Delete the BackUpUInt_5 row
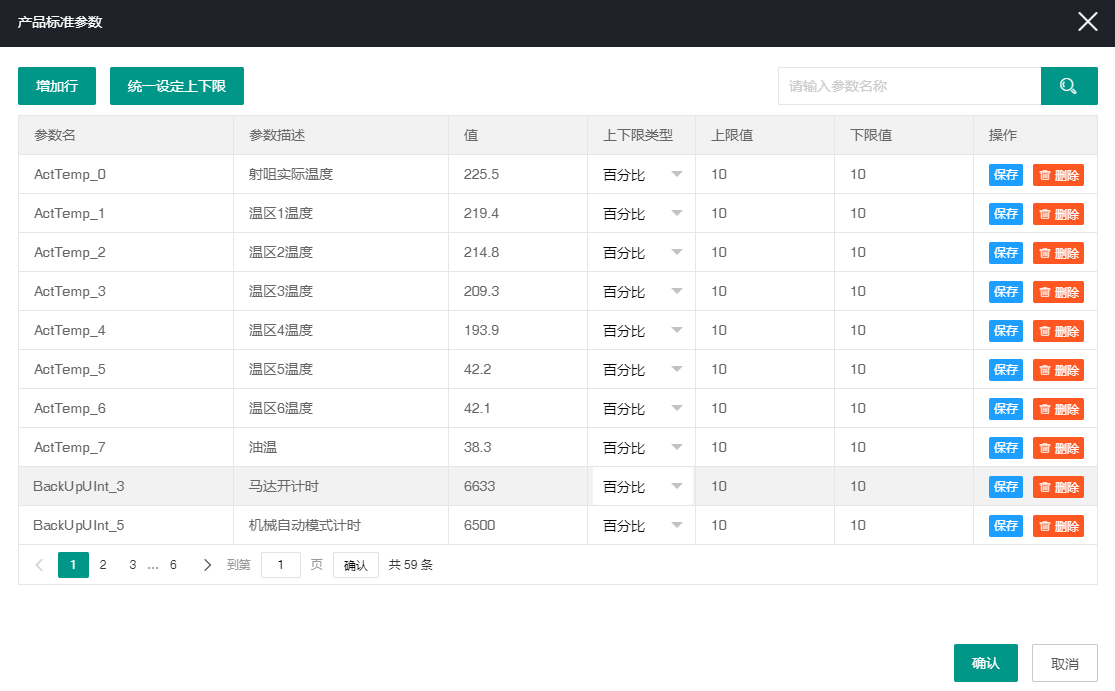This screenshot has height=691, width=1115. pos(1058,525)
